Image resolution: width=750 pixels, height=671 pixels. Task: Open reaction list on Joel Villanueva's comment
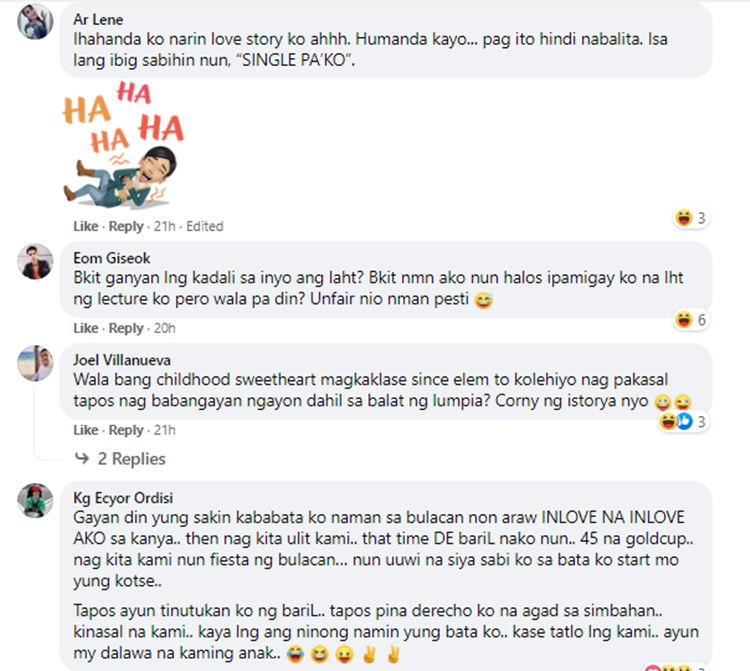click(683, 421)
